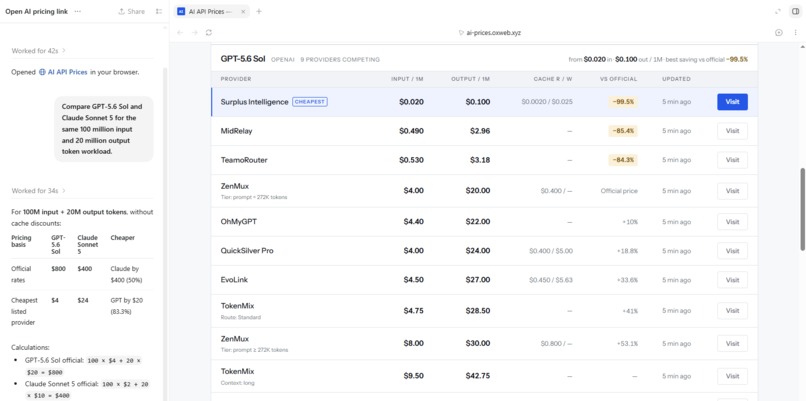
Task: Click 'GPT by $20 (83.3%)' in the chat table
Action: pos(127,305)
